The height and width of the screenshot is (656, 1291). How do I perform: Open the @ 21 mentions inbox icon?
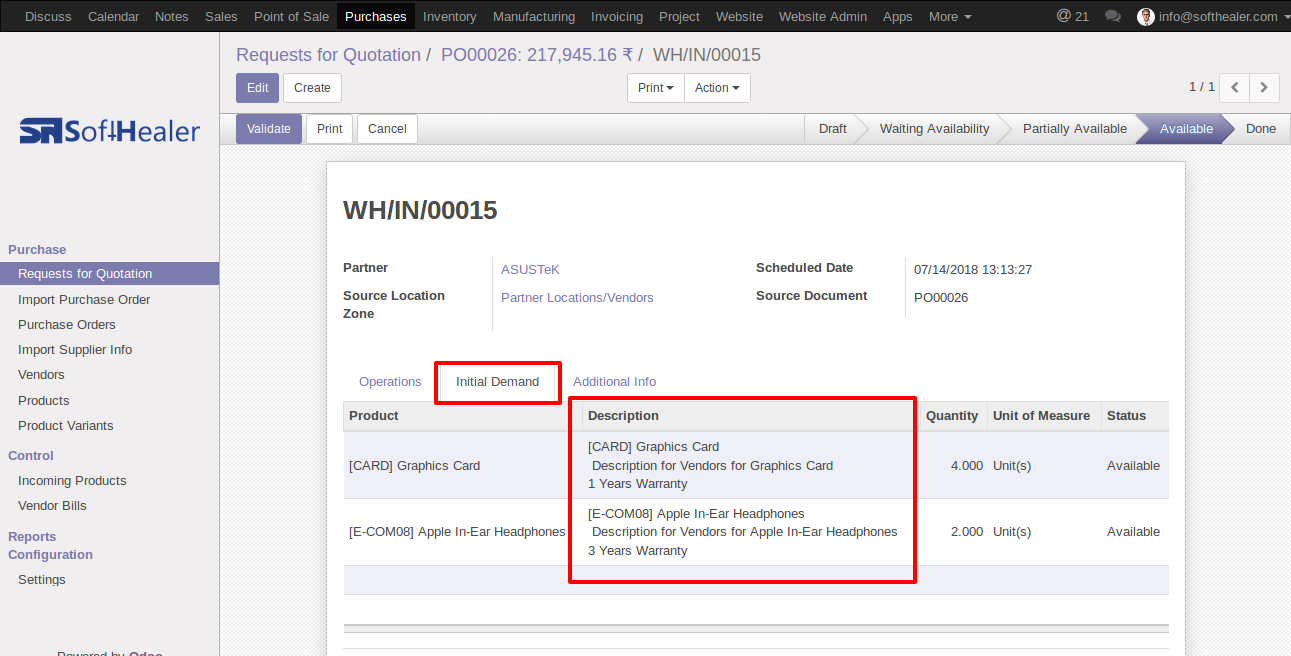point(1072,16)
